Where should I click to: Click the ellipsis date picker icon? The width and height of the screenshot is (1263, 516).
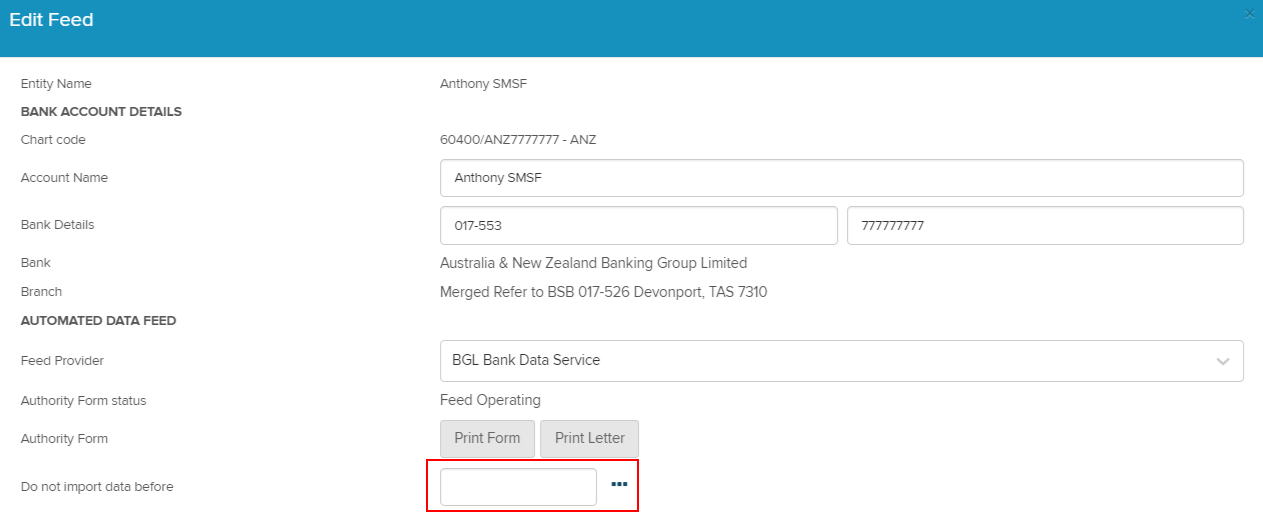[x=619, y=485]
